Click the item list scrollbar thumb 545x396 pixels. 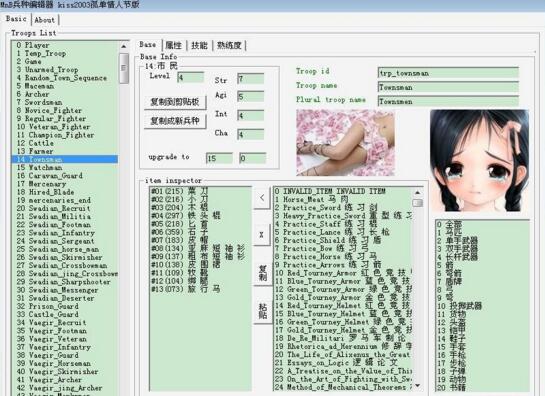click(x=417, y=203)
